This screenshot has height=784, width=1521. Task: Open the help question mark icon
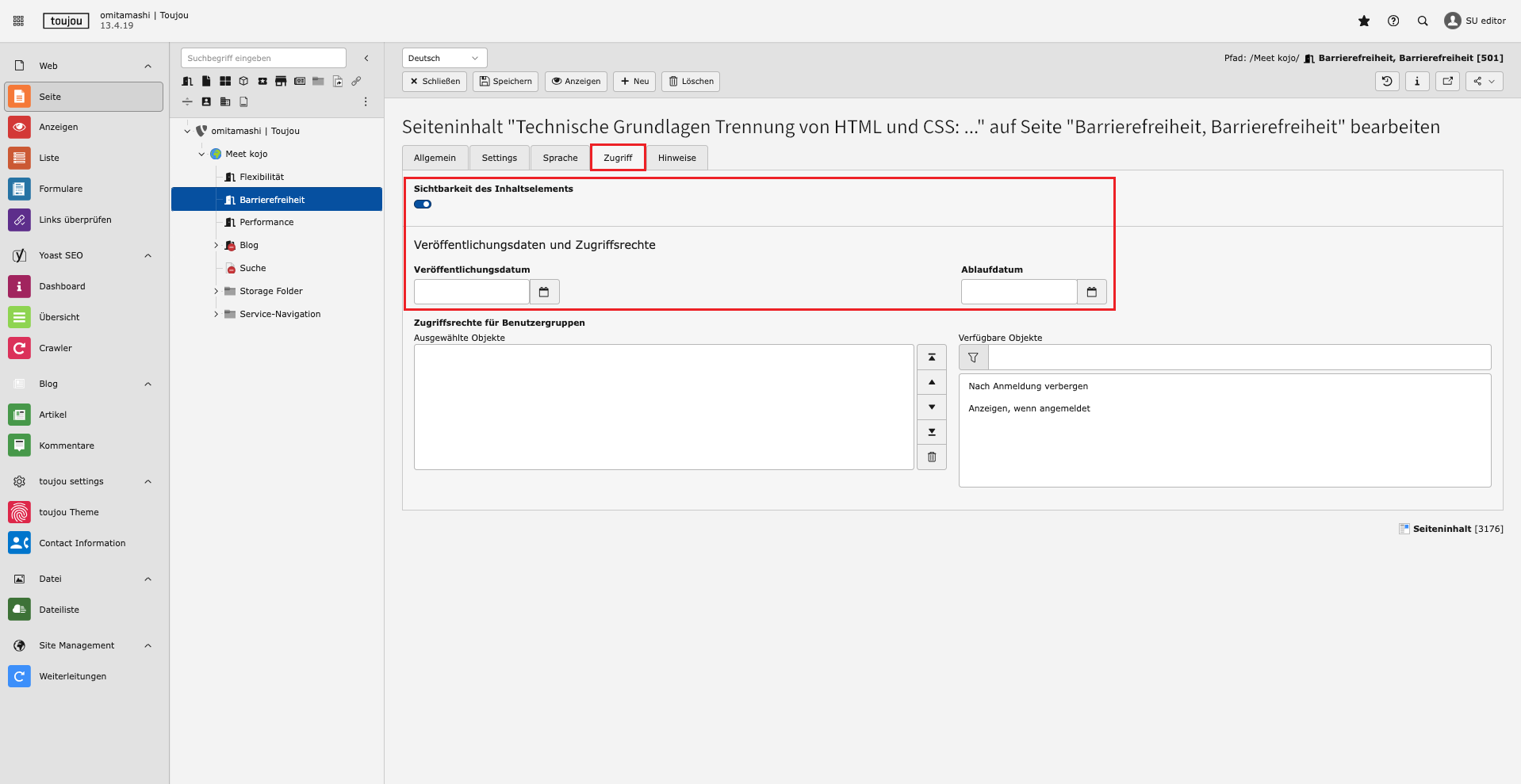pos(1393,21)
